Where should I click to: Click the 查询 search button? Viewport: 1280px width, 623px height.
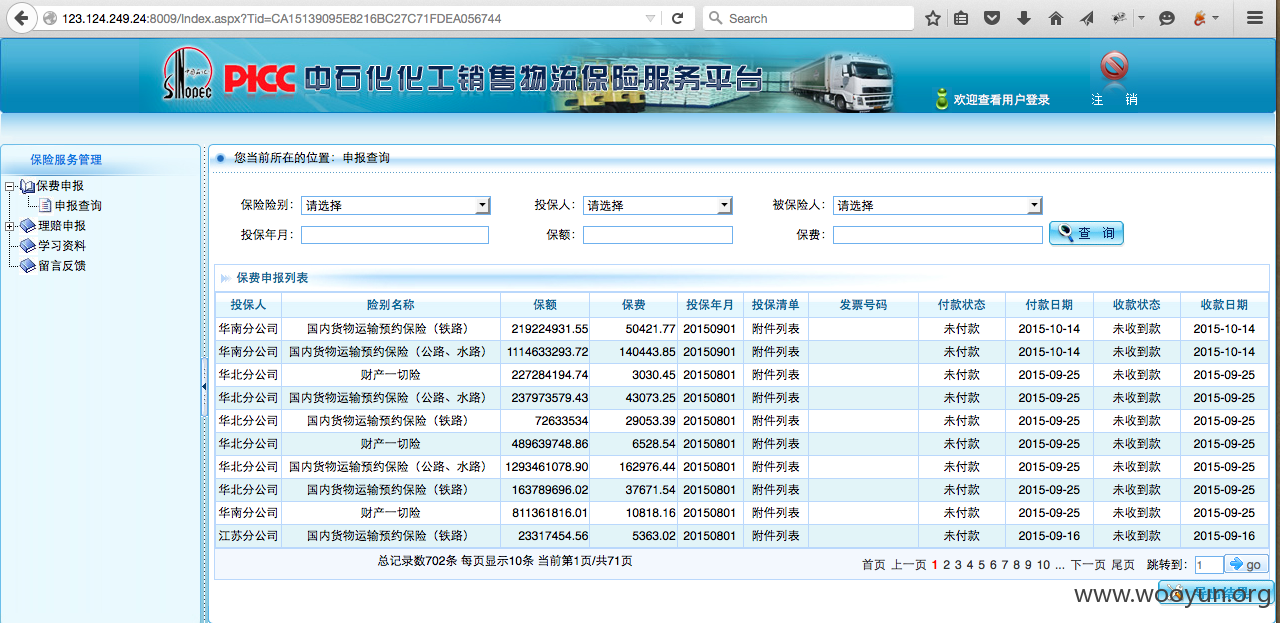click(1086, 233)
